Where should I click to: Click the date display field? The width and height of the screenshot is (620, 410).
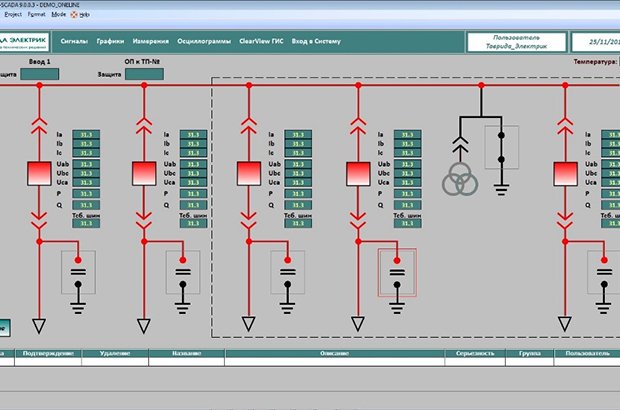(x=595, y=42)
